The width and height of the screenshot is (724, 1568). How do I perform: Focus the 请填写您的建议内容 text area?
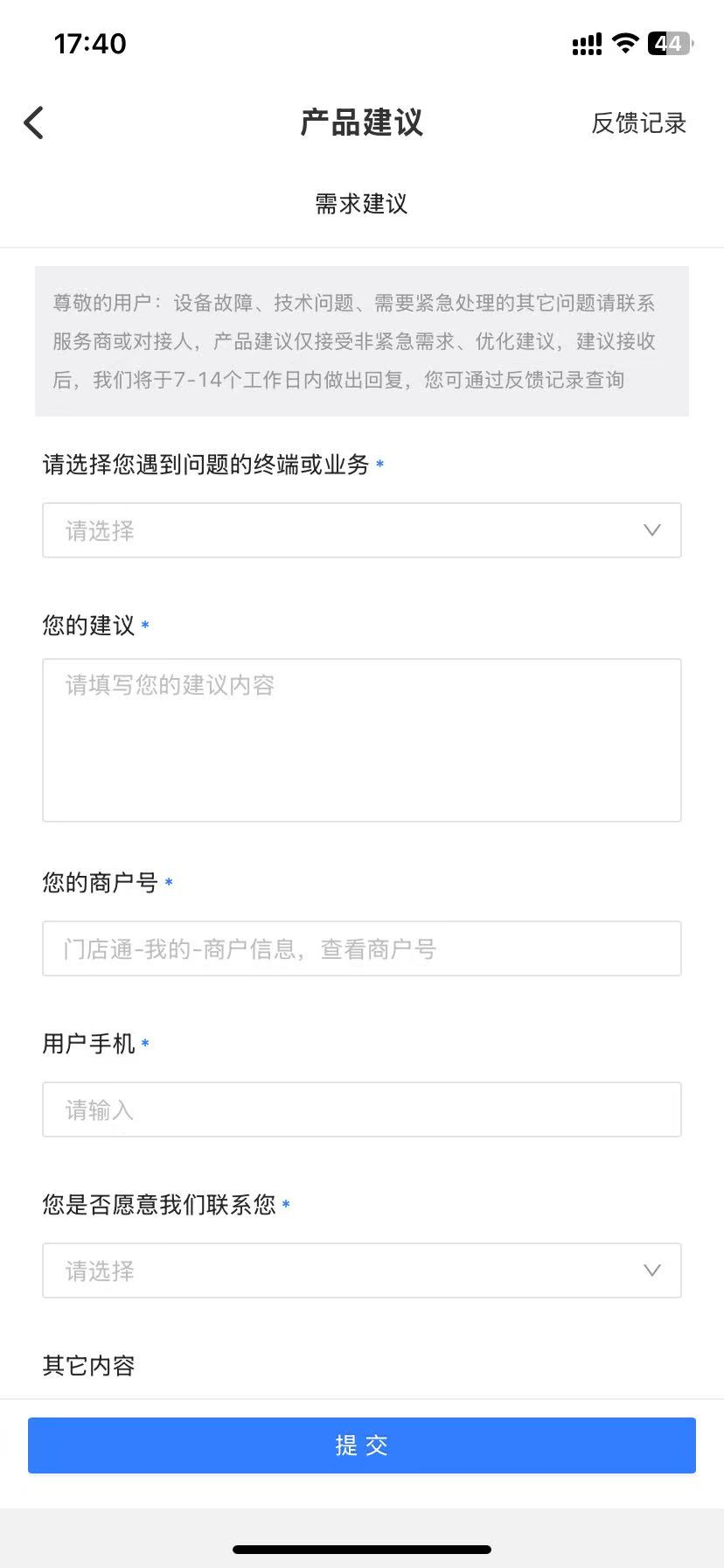pyautogui.click(x=361, y=739)
